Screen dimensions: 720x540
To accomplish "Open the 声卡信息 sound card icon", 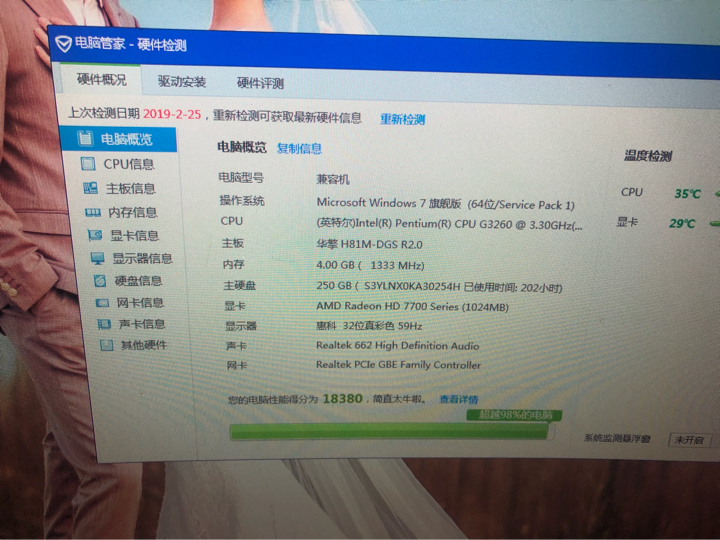I will [x=104, y=324].
